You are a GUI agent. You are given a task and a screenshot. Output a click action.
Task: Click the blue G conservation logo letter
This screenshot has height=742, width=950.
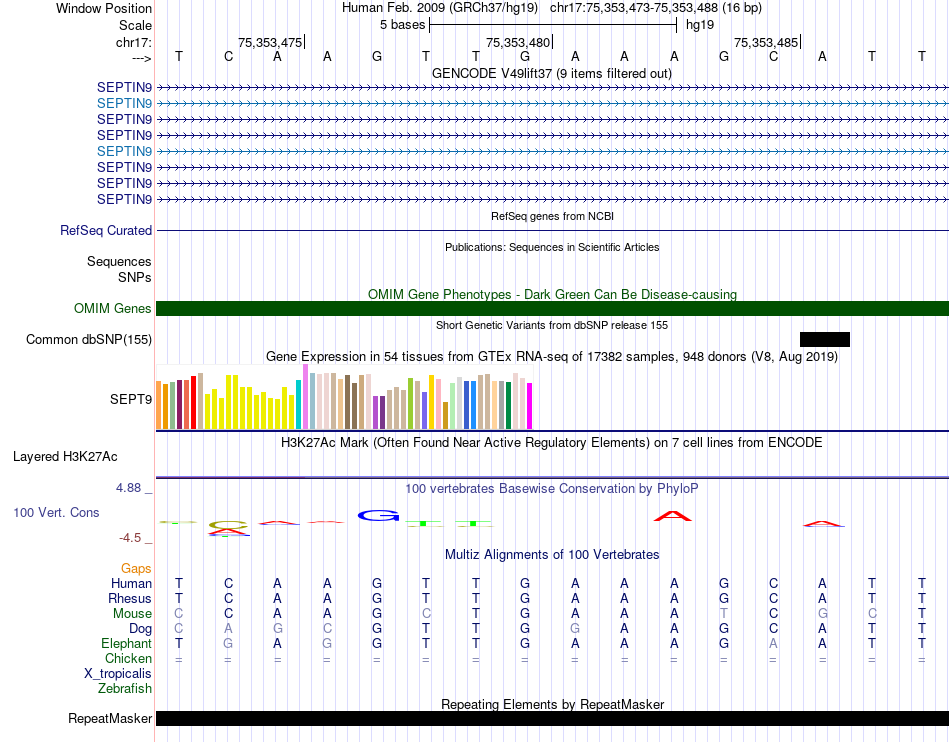[378, 515]
